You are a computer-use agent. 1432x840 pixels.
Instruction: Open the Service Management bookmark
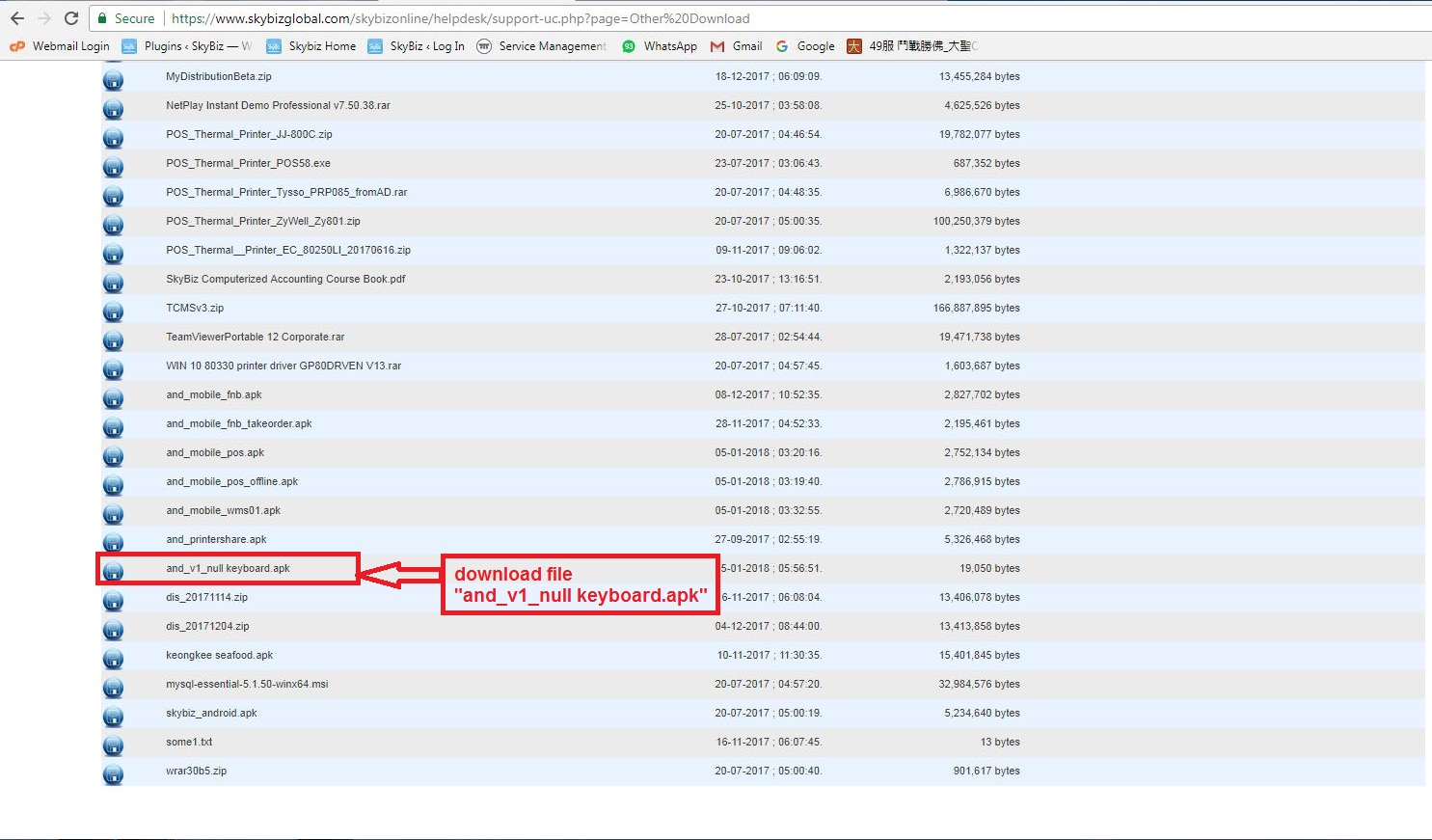[542, 46]
